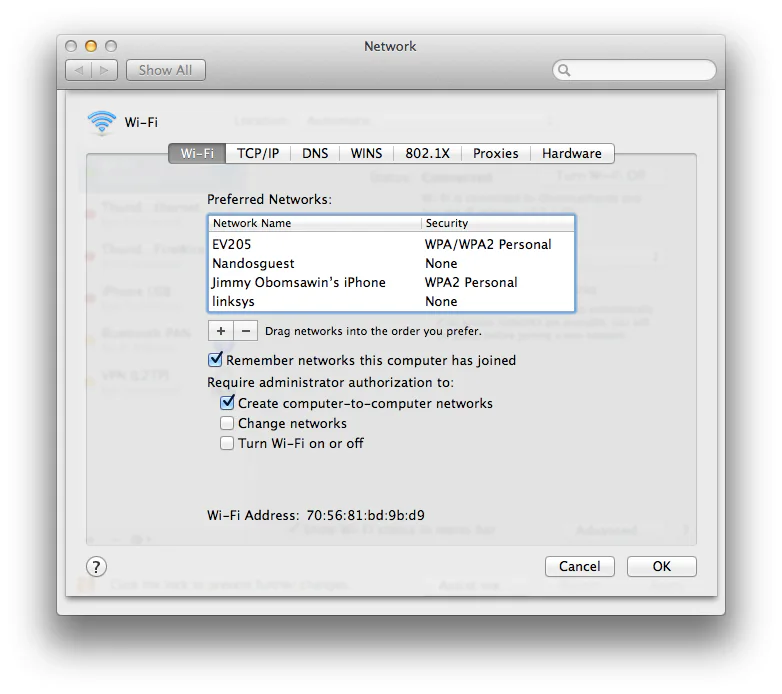Confirm settings with OK button
The width and height of the screenshot is (782, 694).
662,566
